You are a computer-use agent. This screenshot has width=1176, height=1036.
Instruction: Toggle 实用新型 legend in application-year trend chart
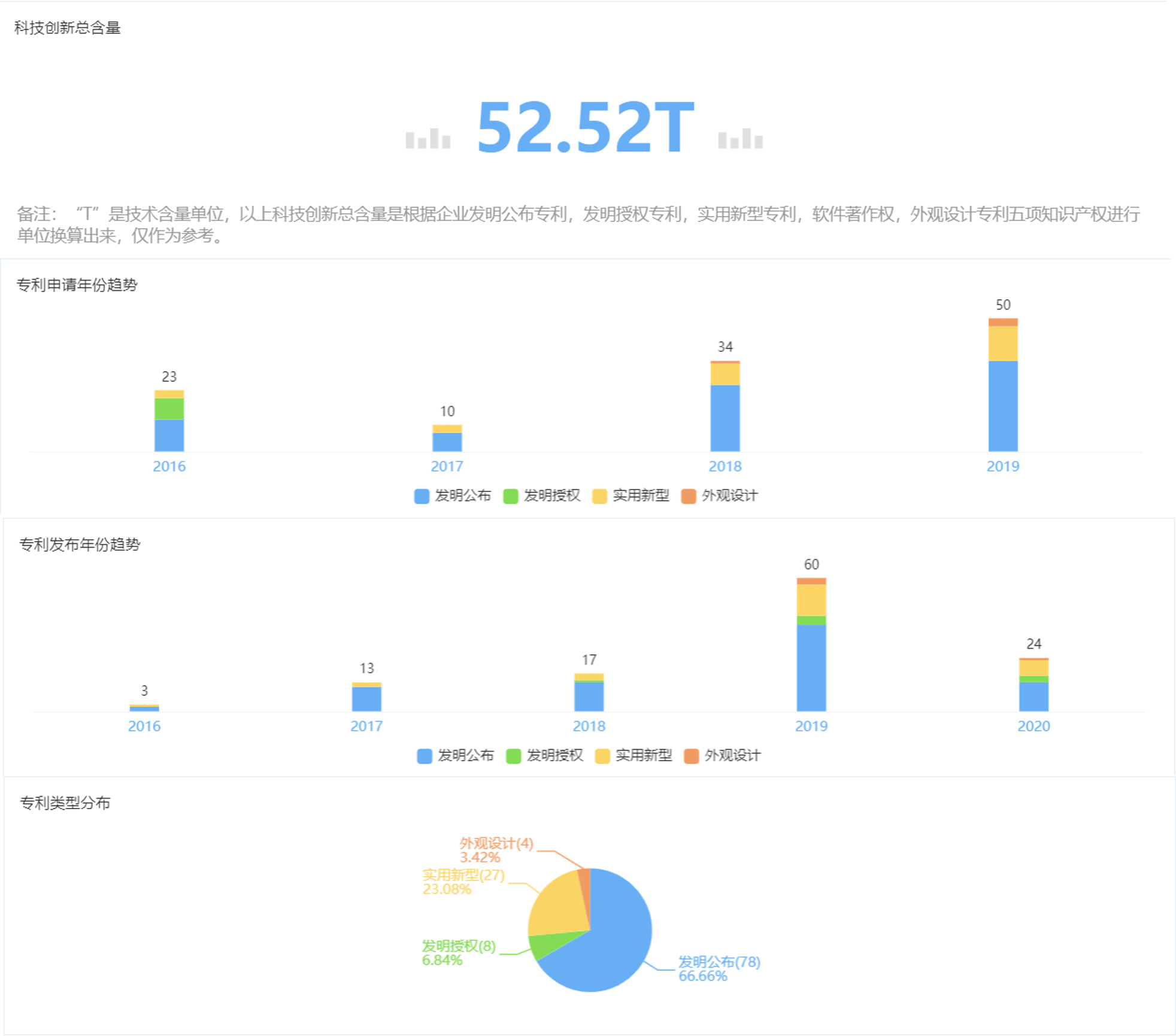click(631, 496)
